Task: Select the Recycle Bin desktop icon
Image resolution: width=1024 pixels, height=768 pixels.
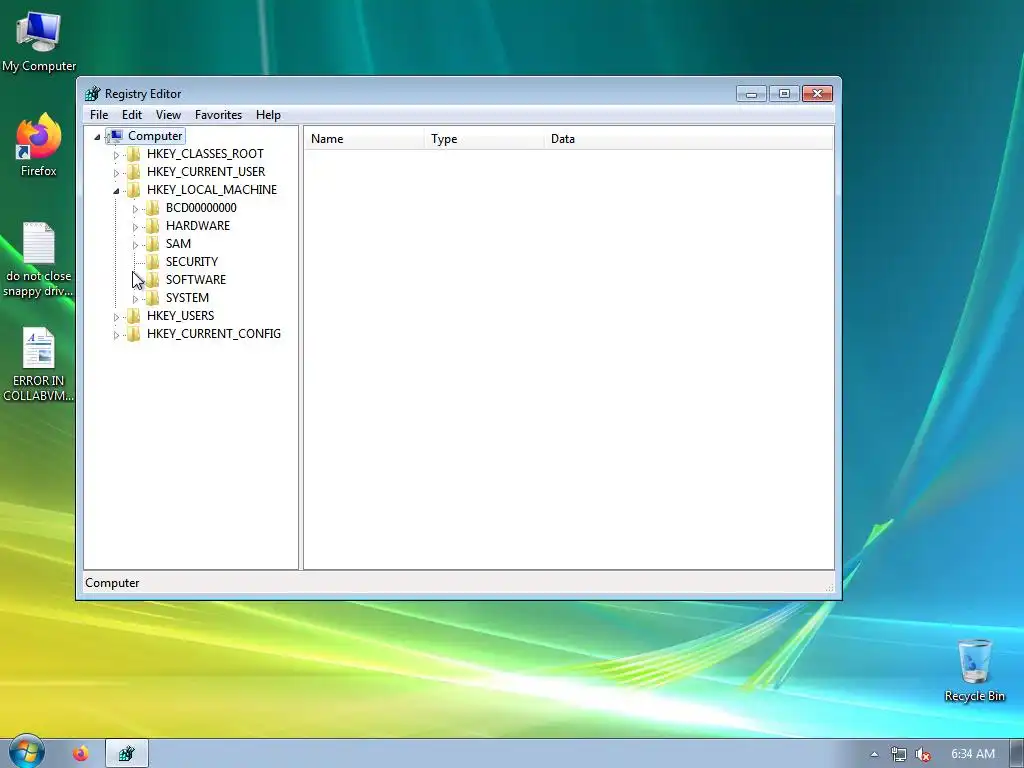Action: click(974, 670)
